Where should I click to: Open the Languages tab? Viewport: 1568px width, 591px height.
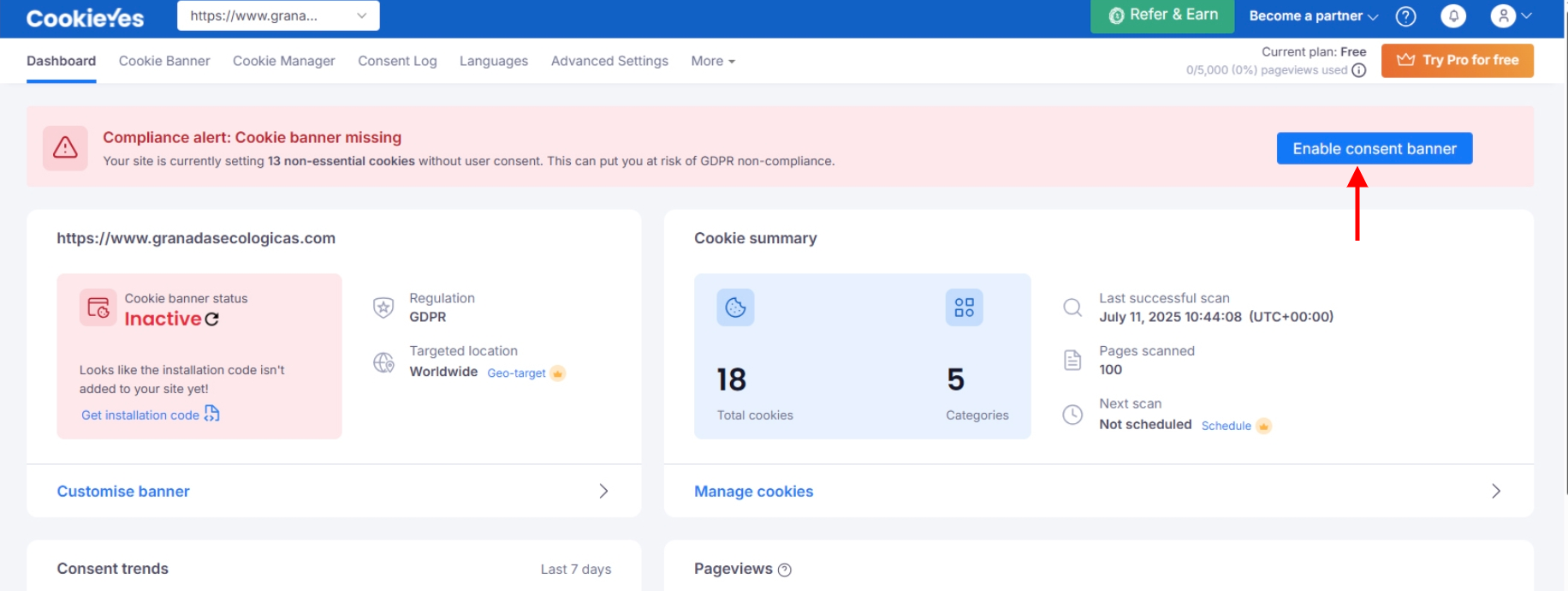[494, 61]
